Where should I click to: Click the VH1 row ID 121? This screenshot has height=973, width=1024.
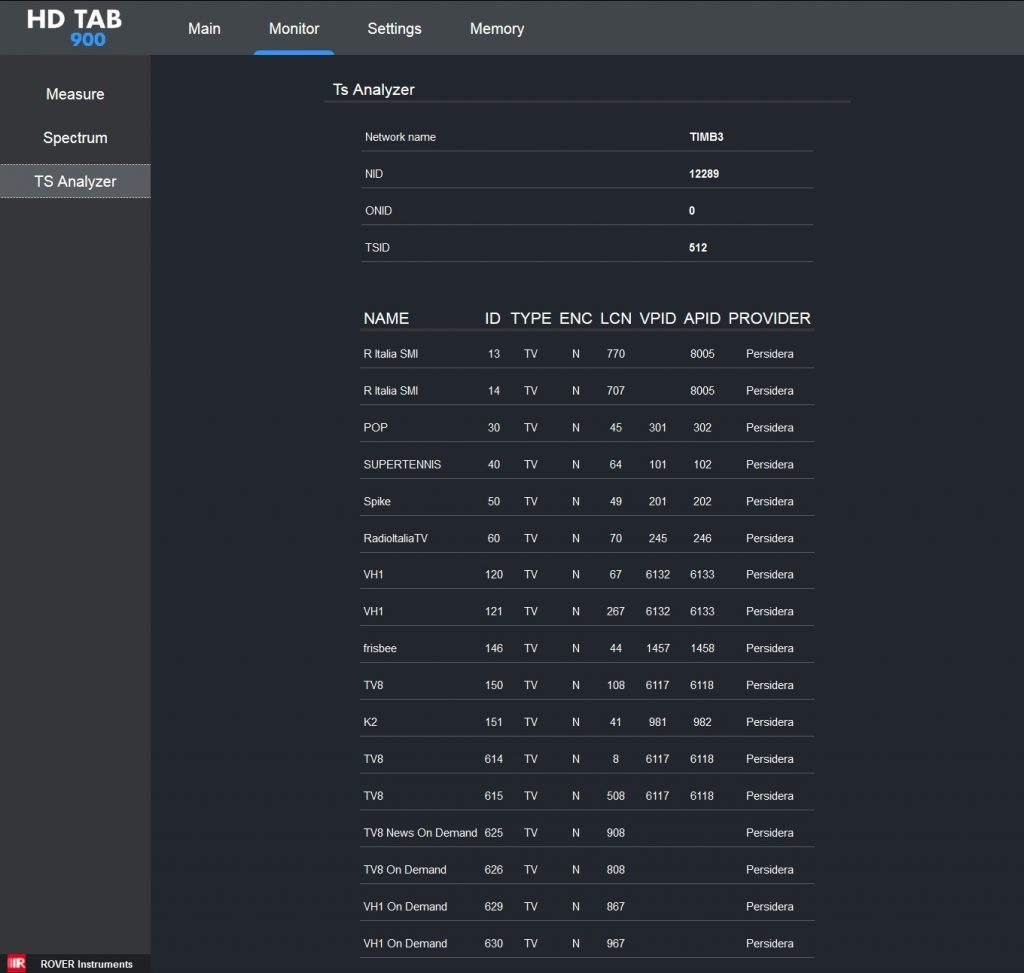(x=494, y=611)
